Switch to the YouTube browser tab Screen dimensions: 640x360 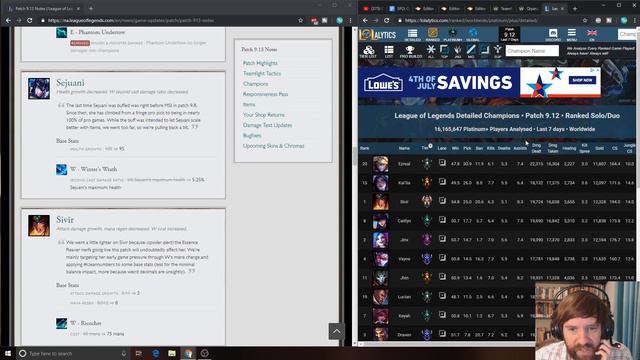coord(373,8)
